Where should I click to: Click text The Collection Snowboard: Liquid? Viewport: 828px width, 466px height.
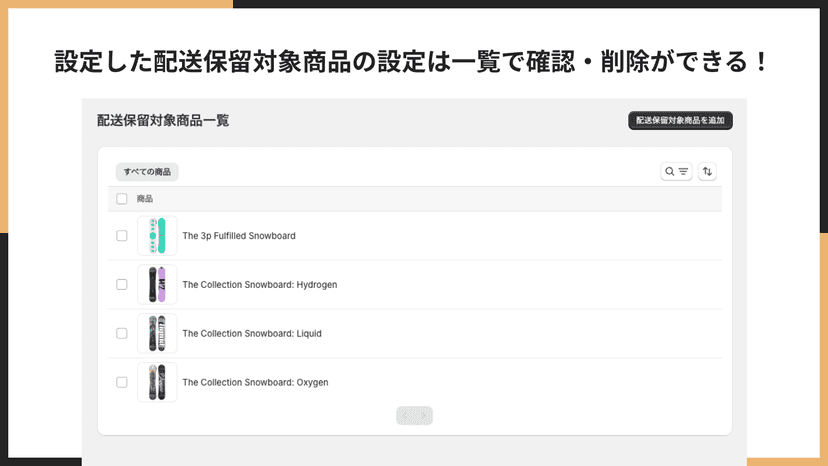252,333
